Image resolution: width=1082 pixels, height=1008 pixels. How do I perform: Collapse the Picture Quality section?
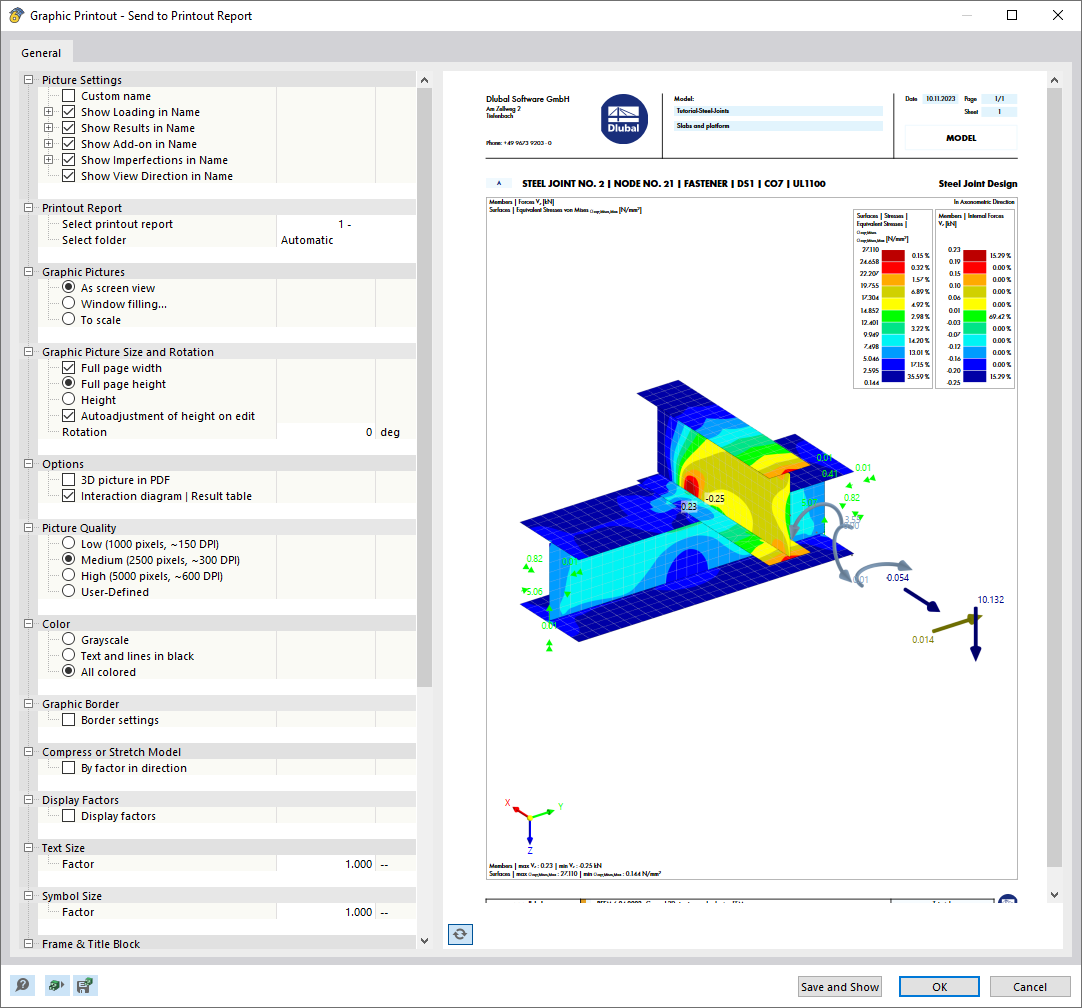(x=28, y=528)
